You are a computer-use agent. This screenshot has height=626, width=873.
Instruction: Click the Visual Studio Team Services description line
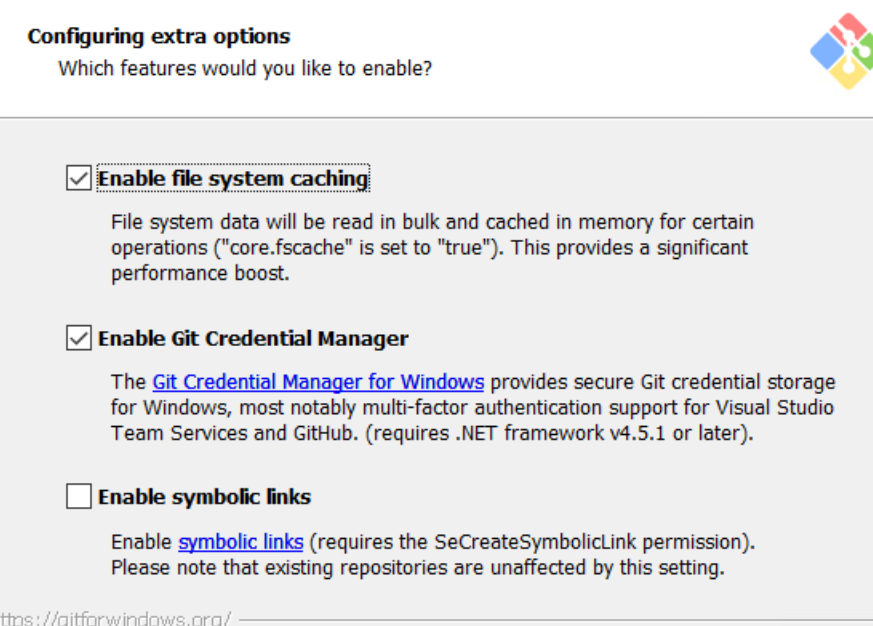click(x=472, y=408)
